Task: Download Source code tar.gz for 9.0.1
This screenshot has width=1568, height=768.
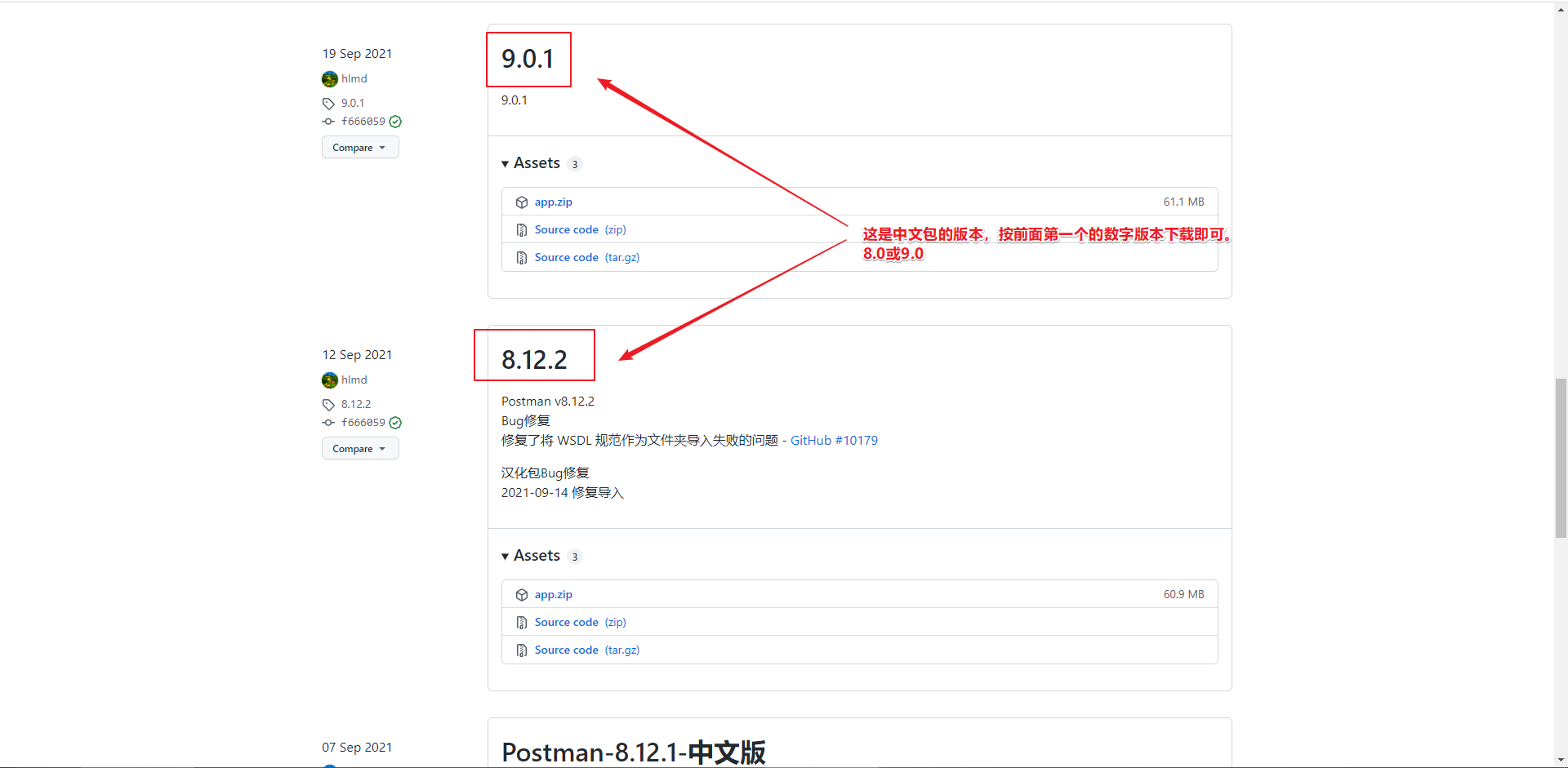Action: 587,258
